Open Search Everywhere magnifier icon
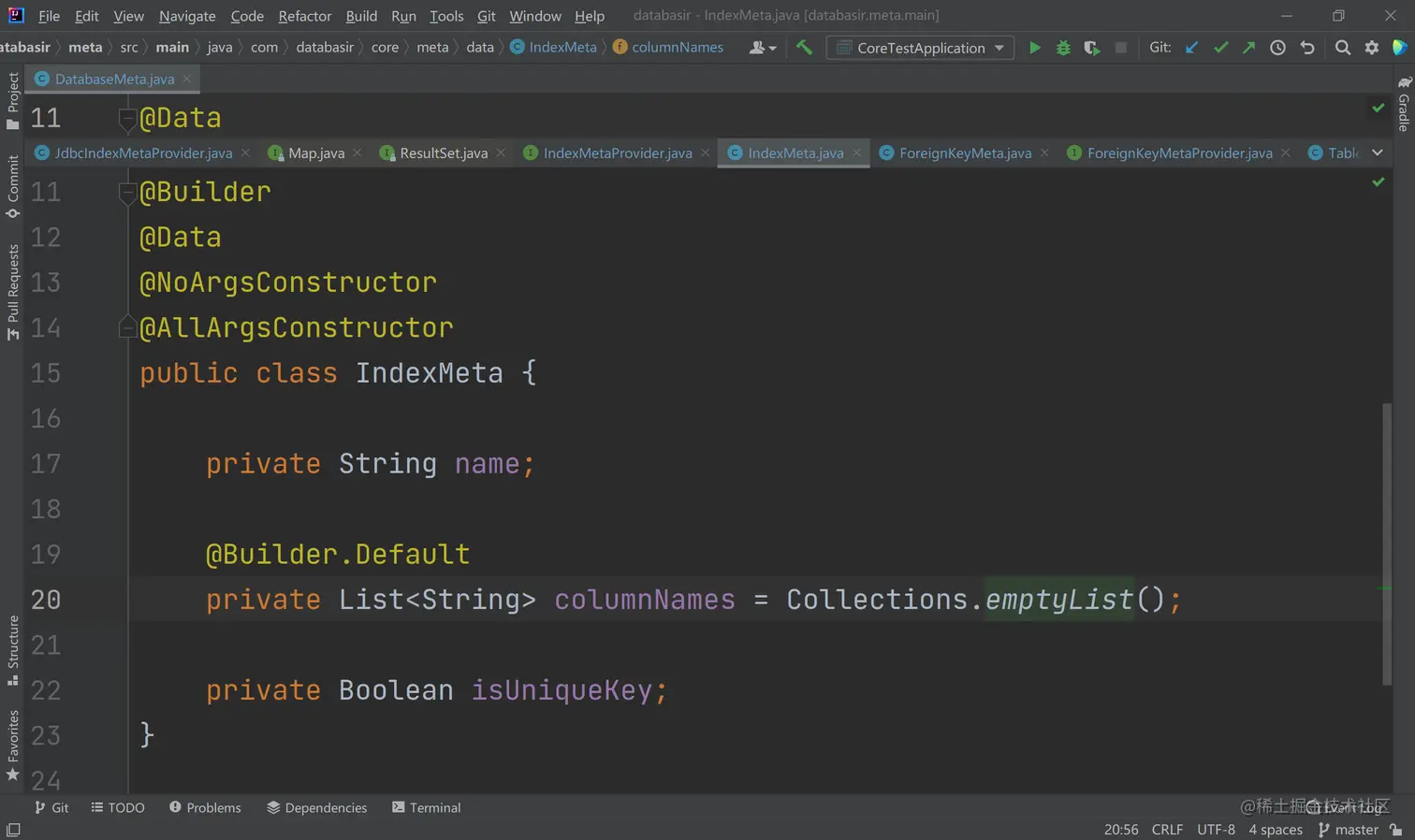1415x840 pixels. pyautogui.click(x=1342, y=48)
